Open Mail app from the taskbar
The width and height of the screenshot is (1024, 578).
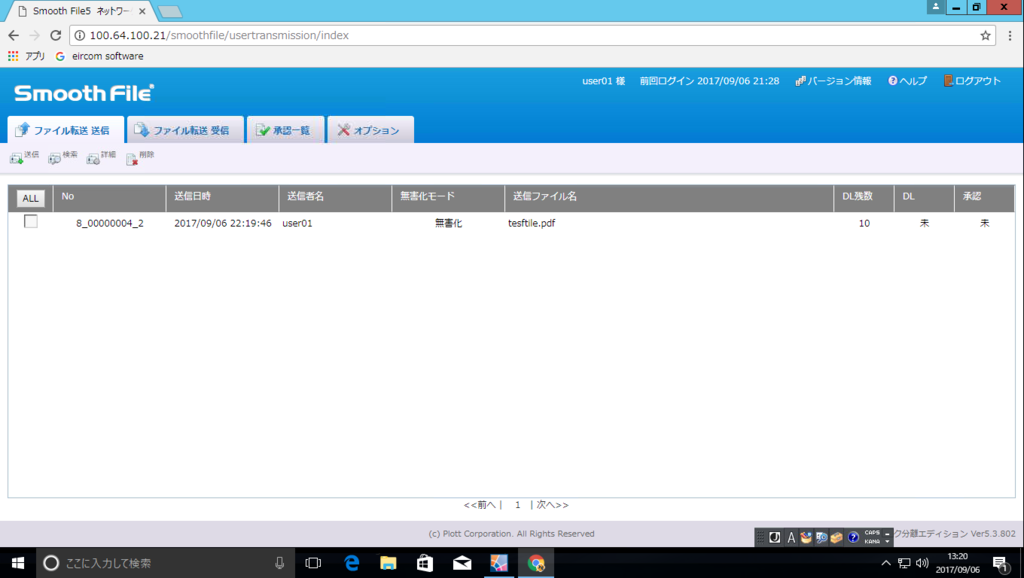pyautogui.click(x=462, y=562)
